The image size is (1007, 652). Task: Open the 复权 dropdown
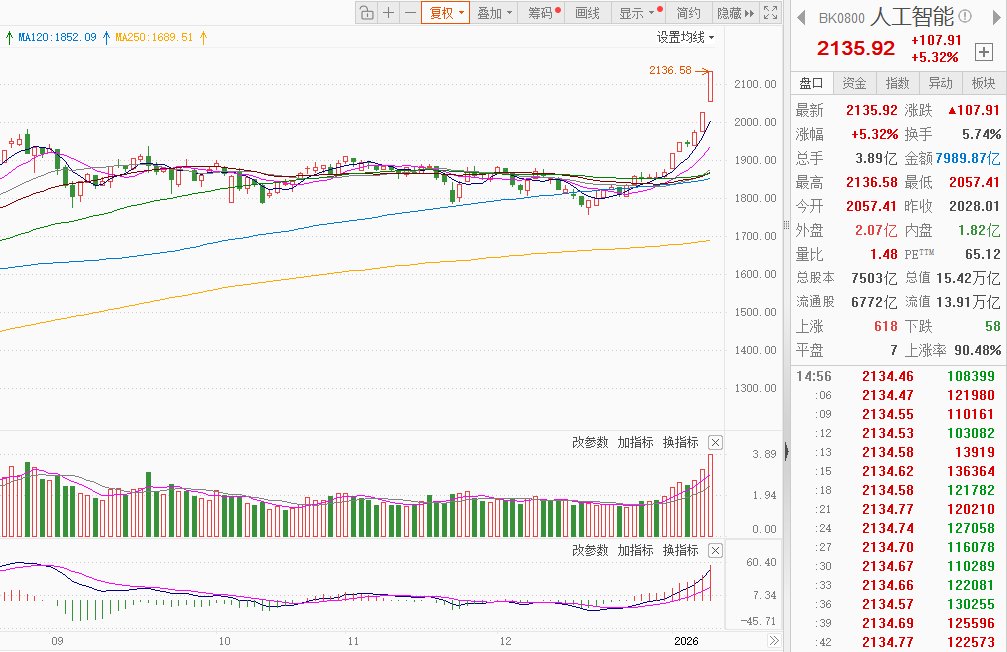coord(445,13)
